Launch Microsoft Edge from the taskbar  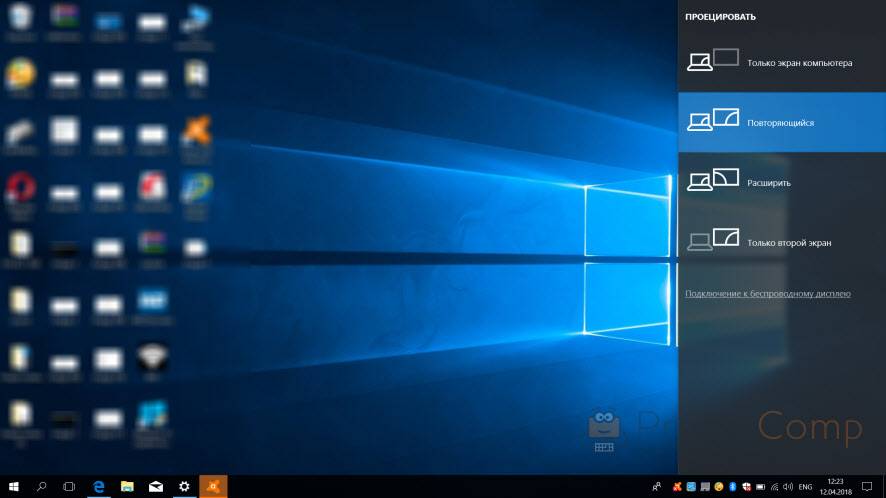[99, 486]
